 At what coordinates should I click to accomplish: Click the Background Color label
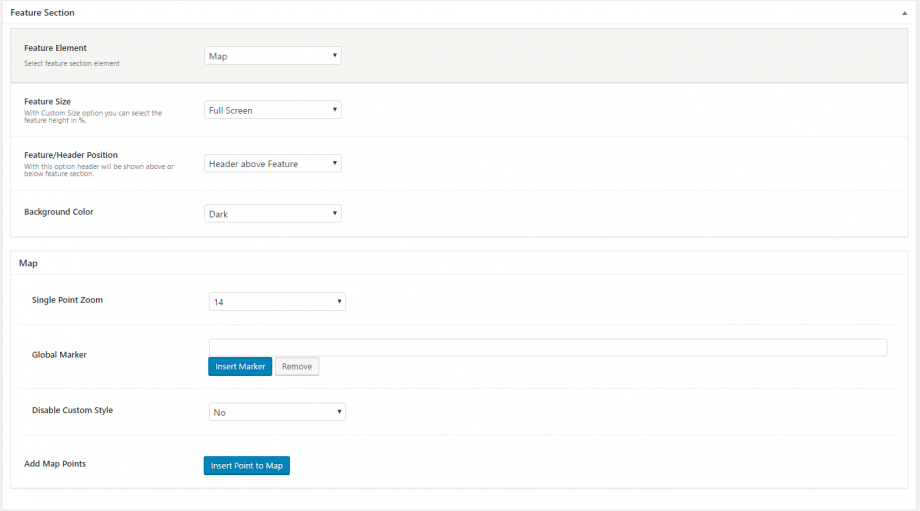pos(59,212)
